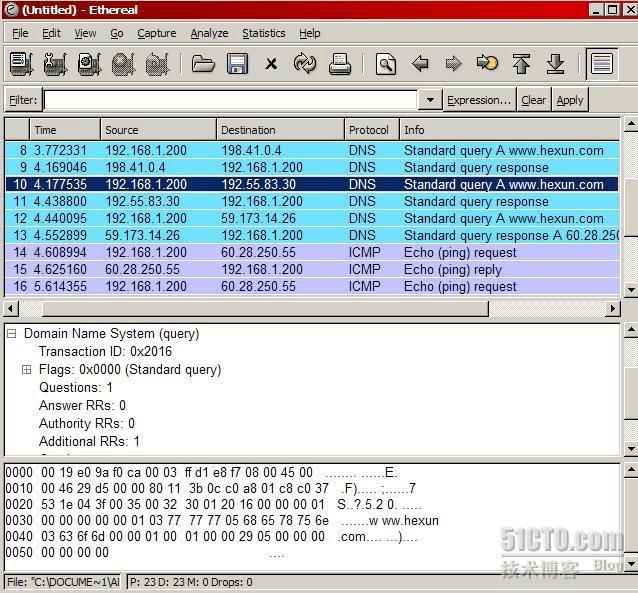The width and height of the screenshot is (638, 593).
Task: Jump to the last packet icon
Action: [555, 64]
